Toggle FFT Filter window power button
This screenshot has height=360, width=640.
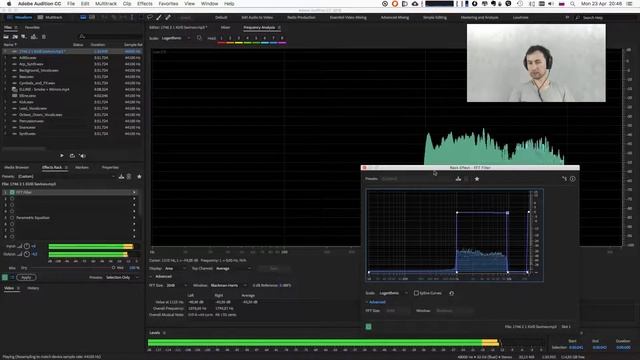tap(369, 327)
